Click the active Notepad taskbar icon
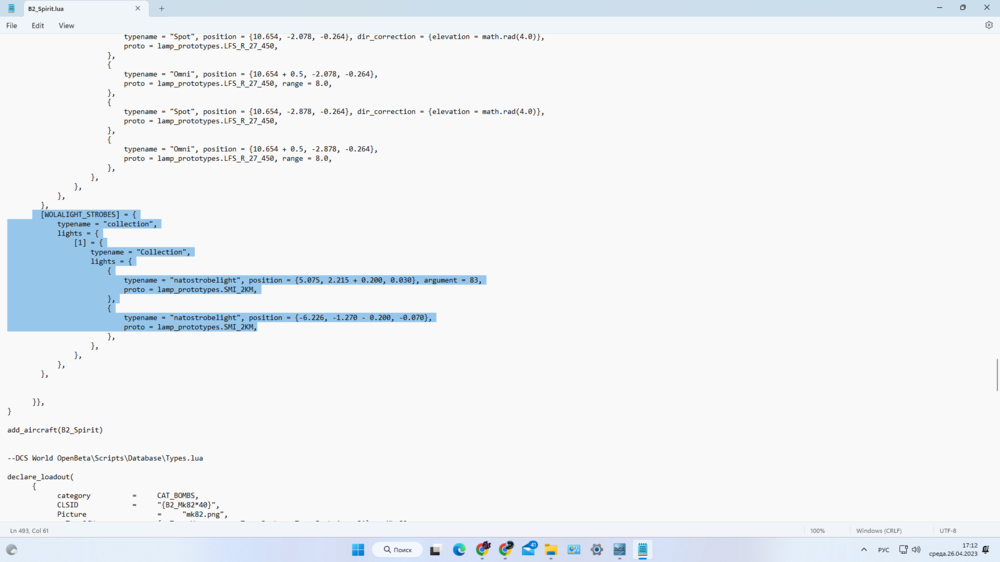 click(x=642, y=550)
